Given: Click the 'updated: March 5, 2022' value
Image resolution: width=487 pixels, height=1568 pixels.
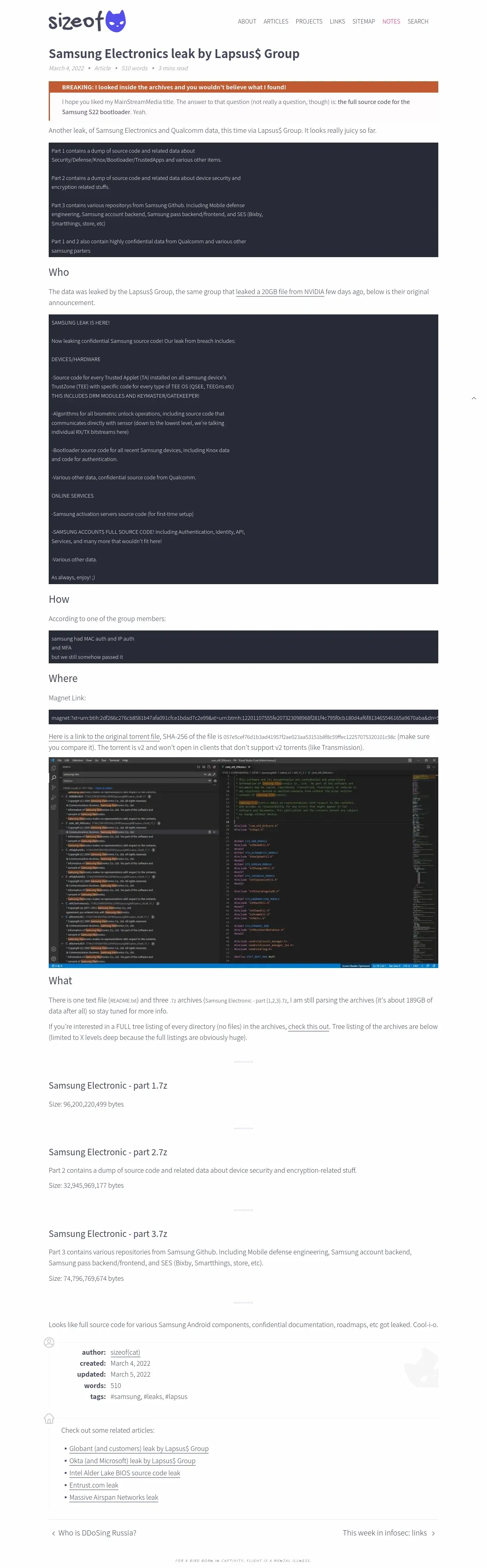Looking at the screenshot, I should pos(130,1374).
